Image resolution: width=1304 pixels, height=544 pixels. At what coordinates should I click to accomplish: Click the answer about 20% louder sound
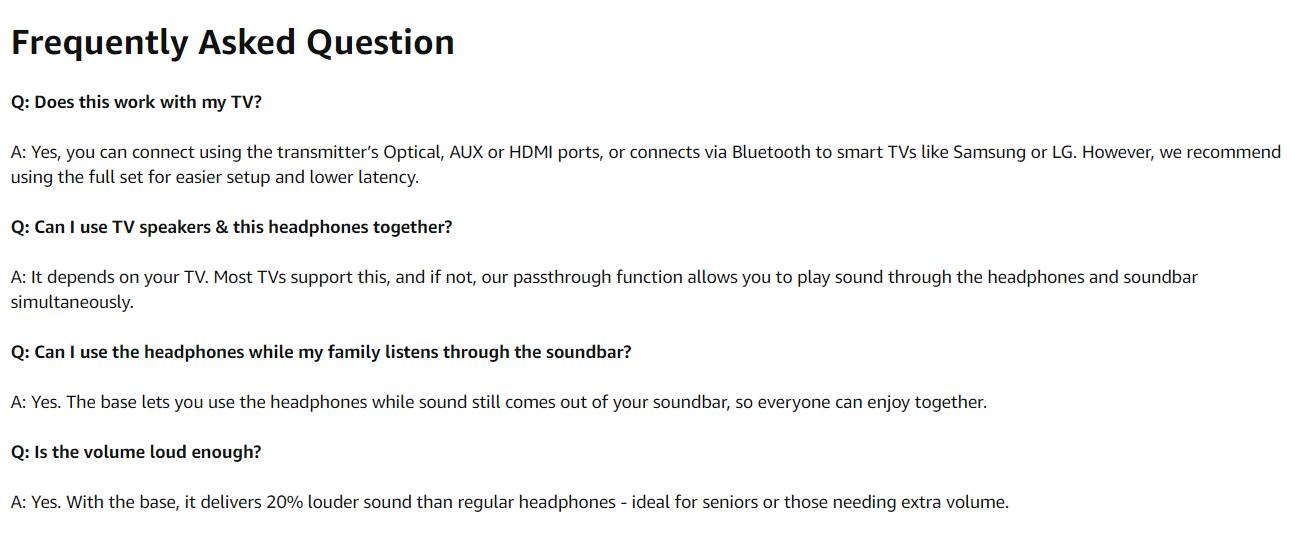tap(509, 502)
